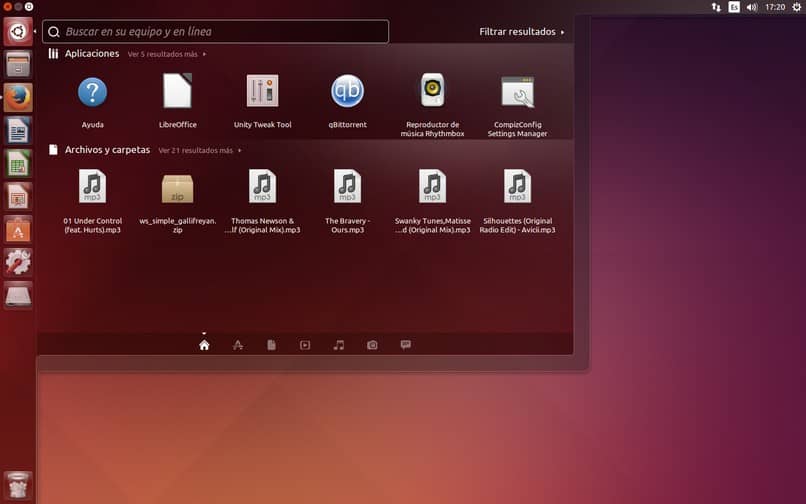Launch qBittorrent application

pos(347,91)
